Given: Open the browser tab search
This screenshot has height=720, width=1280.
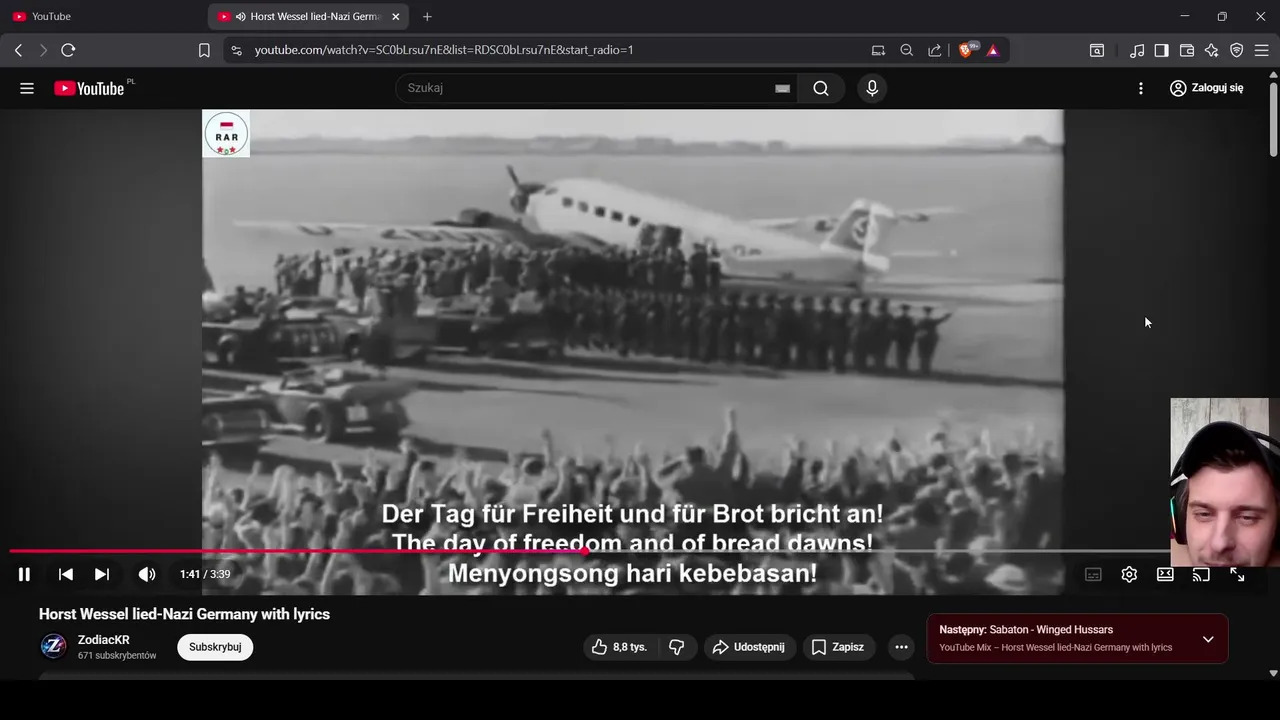Looking at the screenshot, I should (x=1097, y=50).
